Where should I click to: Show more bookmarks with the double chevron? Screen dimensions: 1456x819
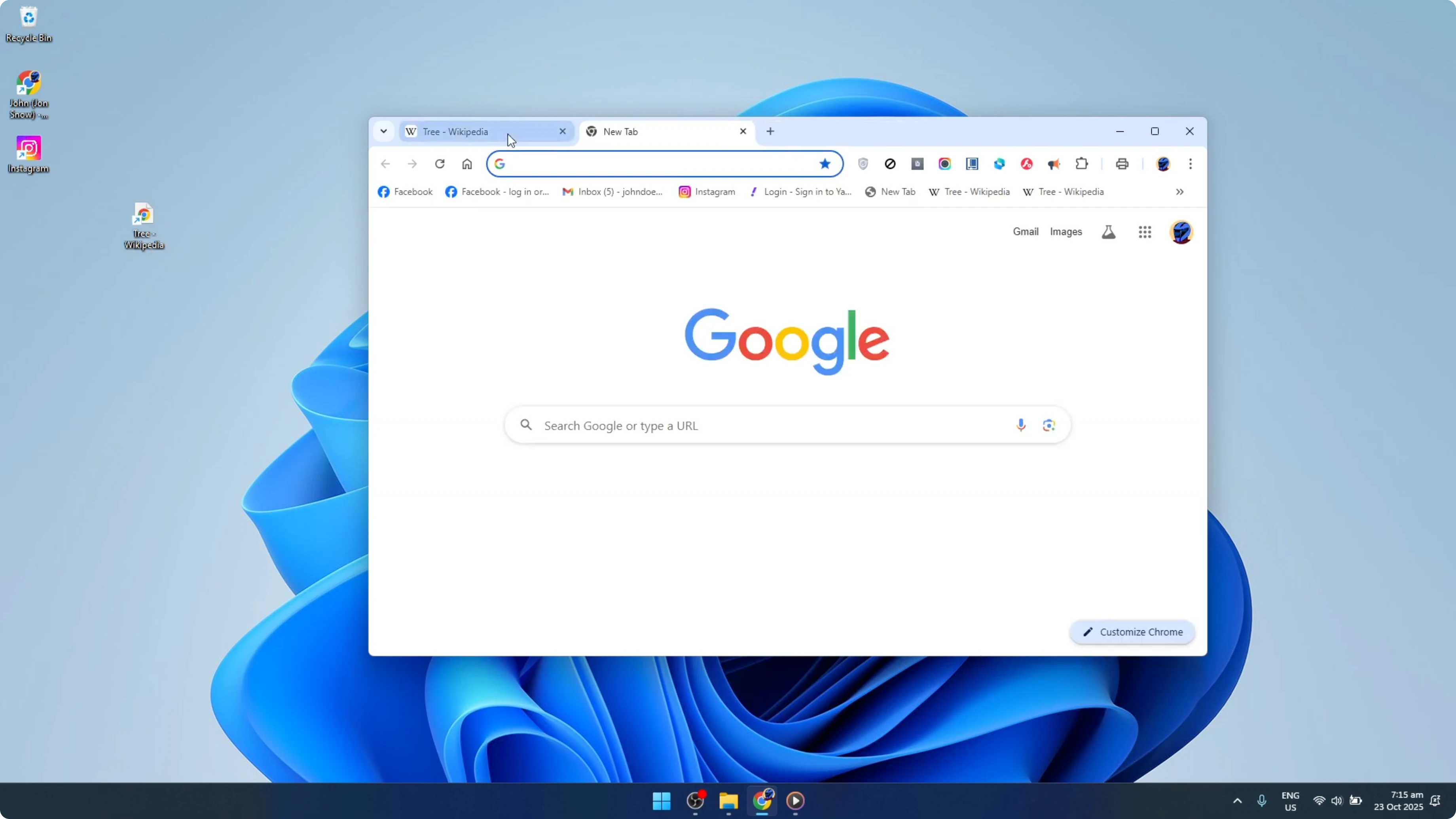click(x=1179, y=191)
